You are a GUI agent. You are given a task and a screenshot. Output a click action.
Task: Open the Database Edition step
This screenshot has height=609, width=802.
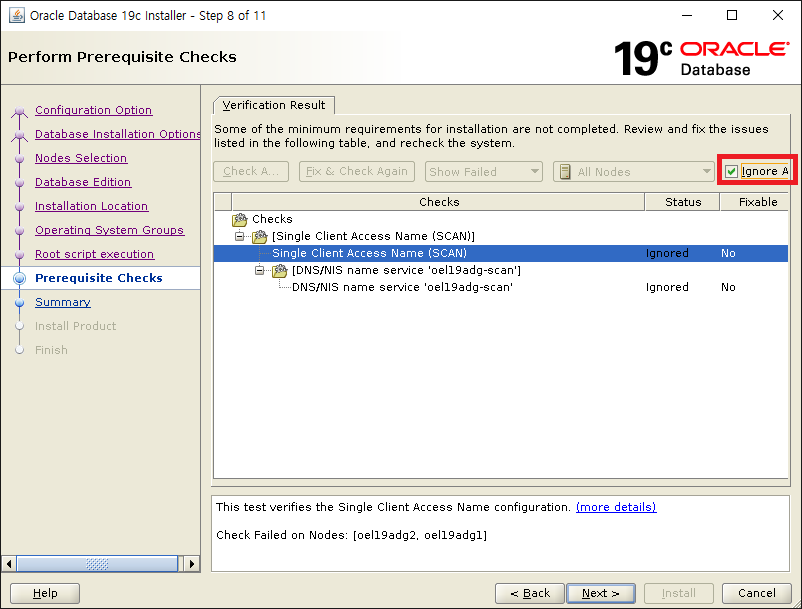(83, 182)
